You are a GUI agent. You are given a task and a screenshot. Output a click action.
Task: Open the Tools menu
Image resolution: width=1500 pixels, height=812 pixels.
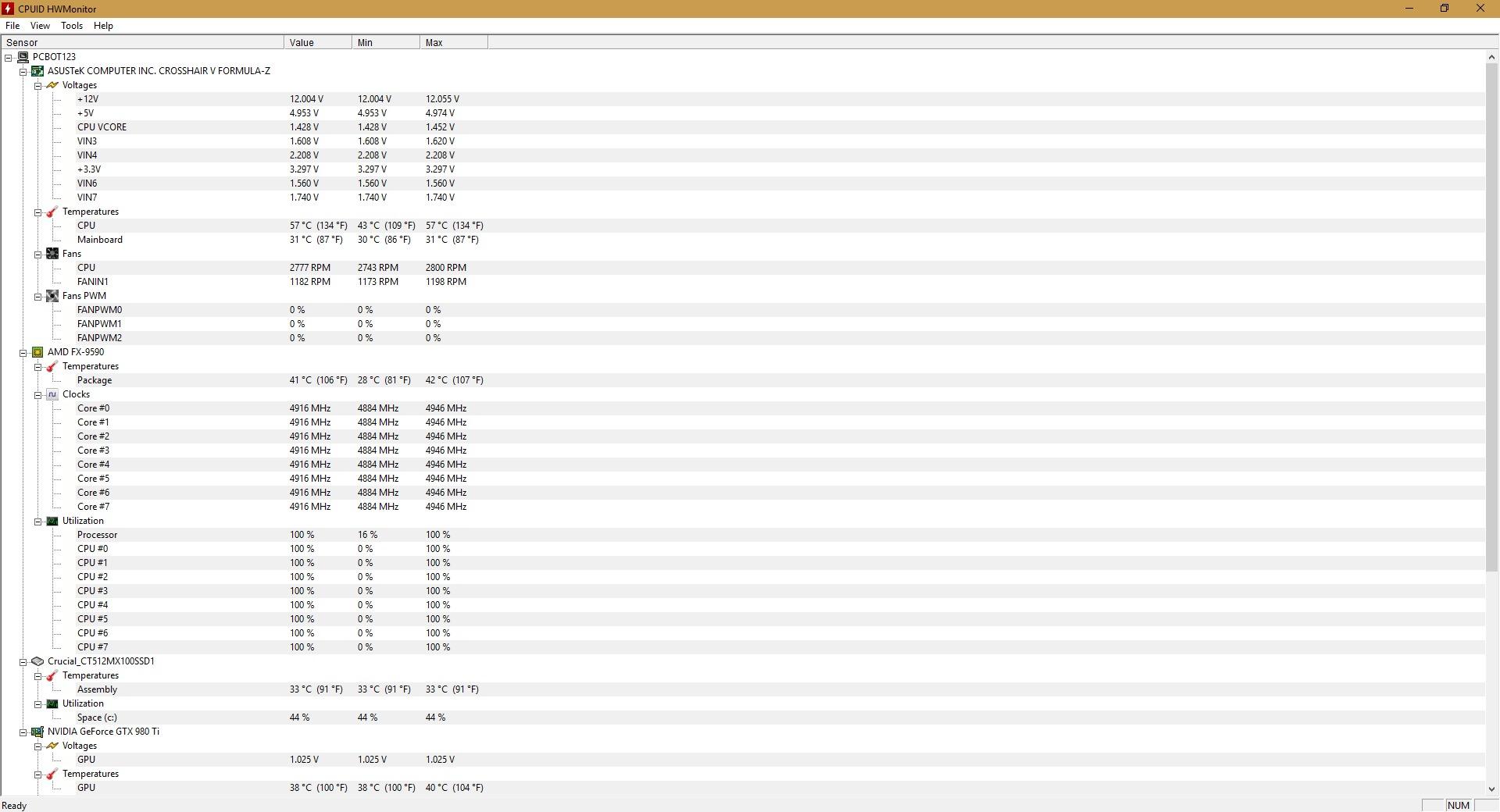pos(72,26)
